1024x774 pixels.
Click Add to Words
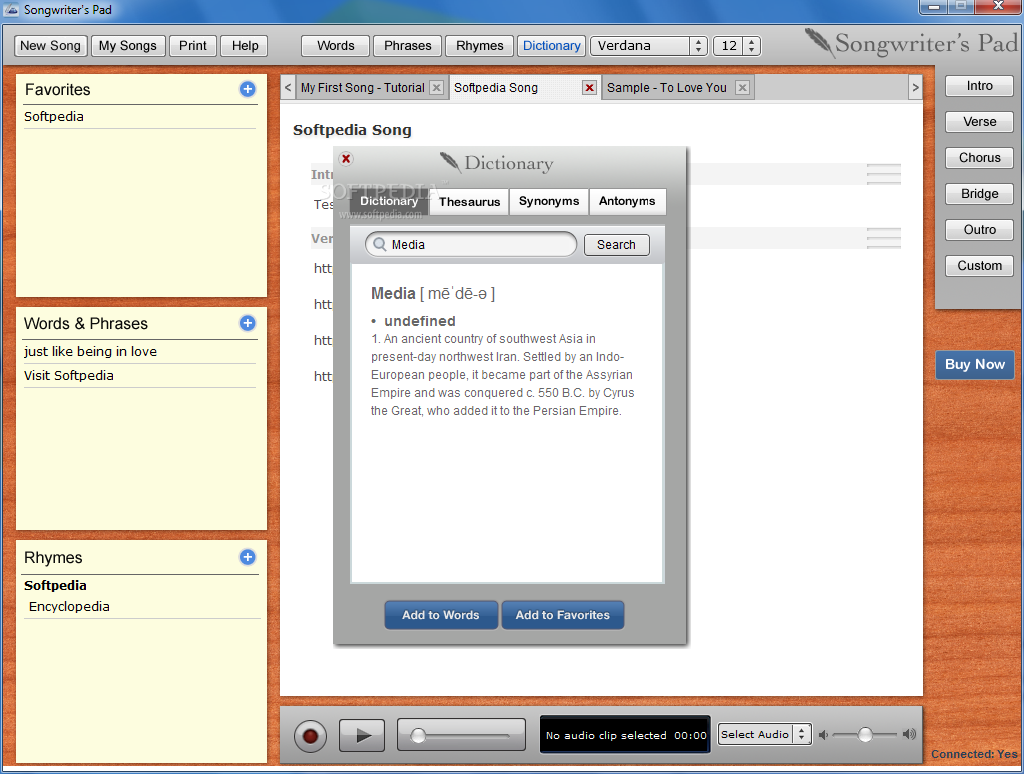pos(441,615)
